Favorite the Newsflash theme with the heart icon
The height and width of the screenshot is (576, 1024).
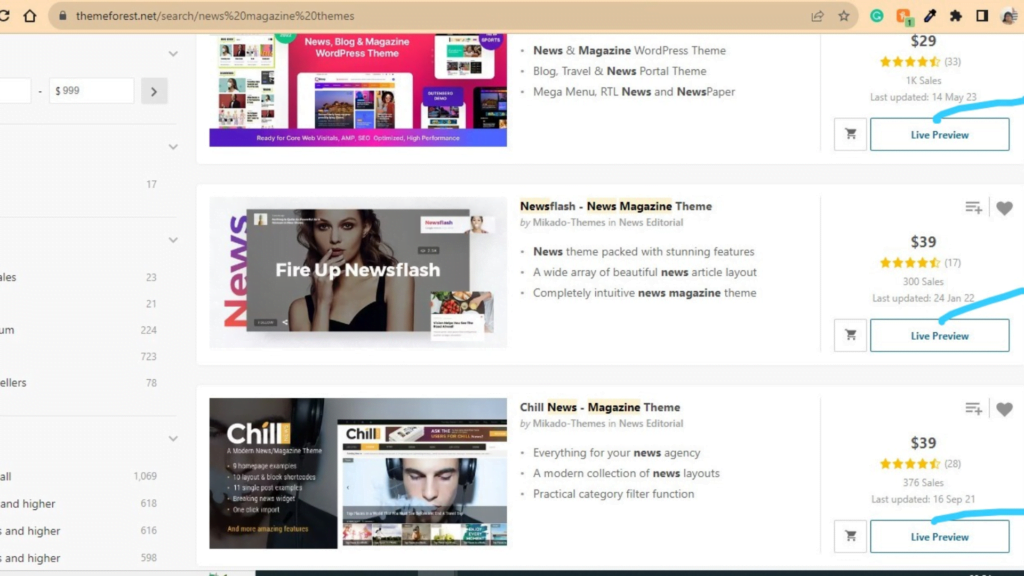(1004, 207)
